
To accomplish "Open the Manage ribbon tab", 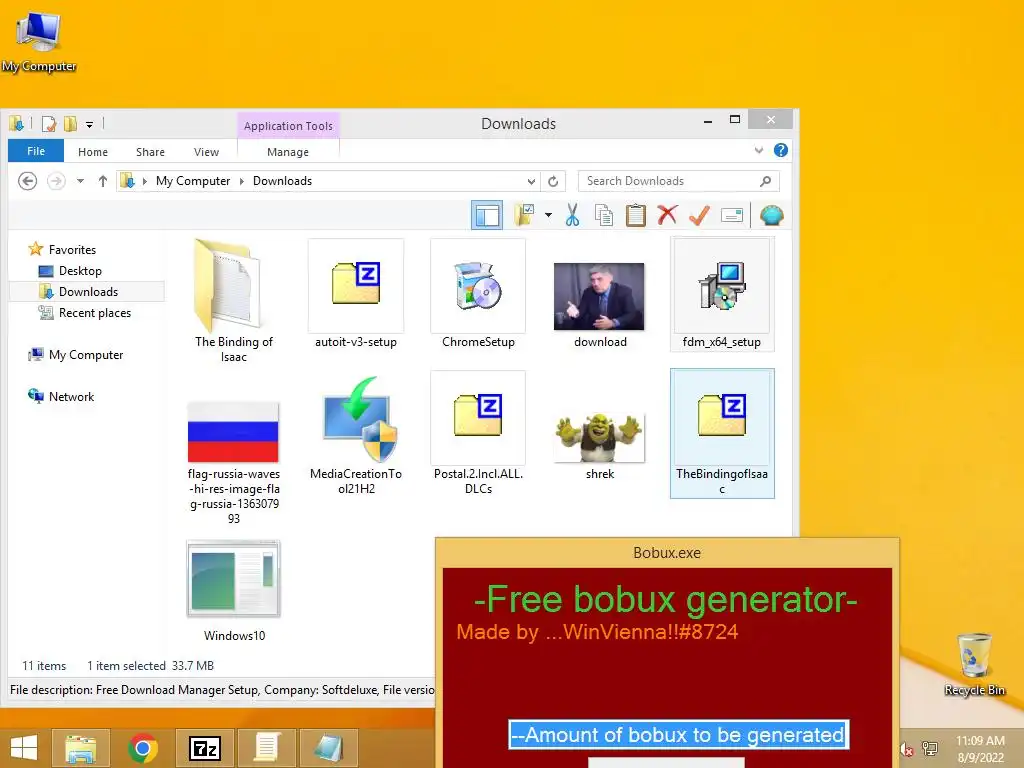I will 288,152.
